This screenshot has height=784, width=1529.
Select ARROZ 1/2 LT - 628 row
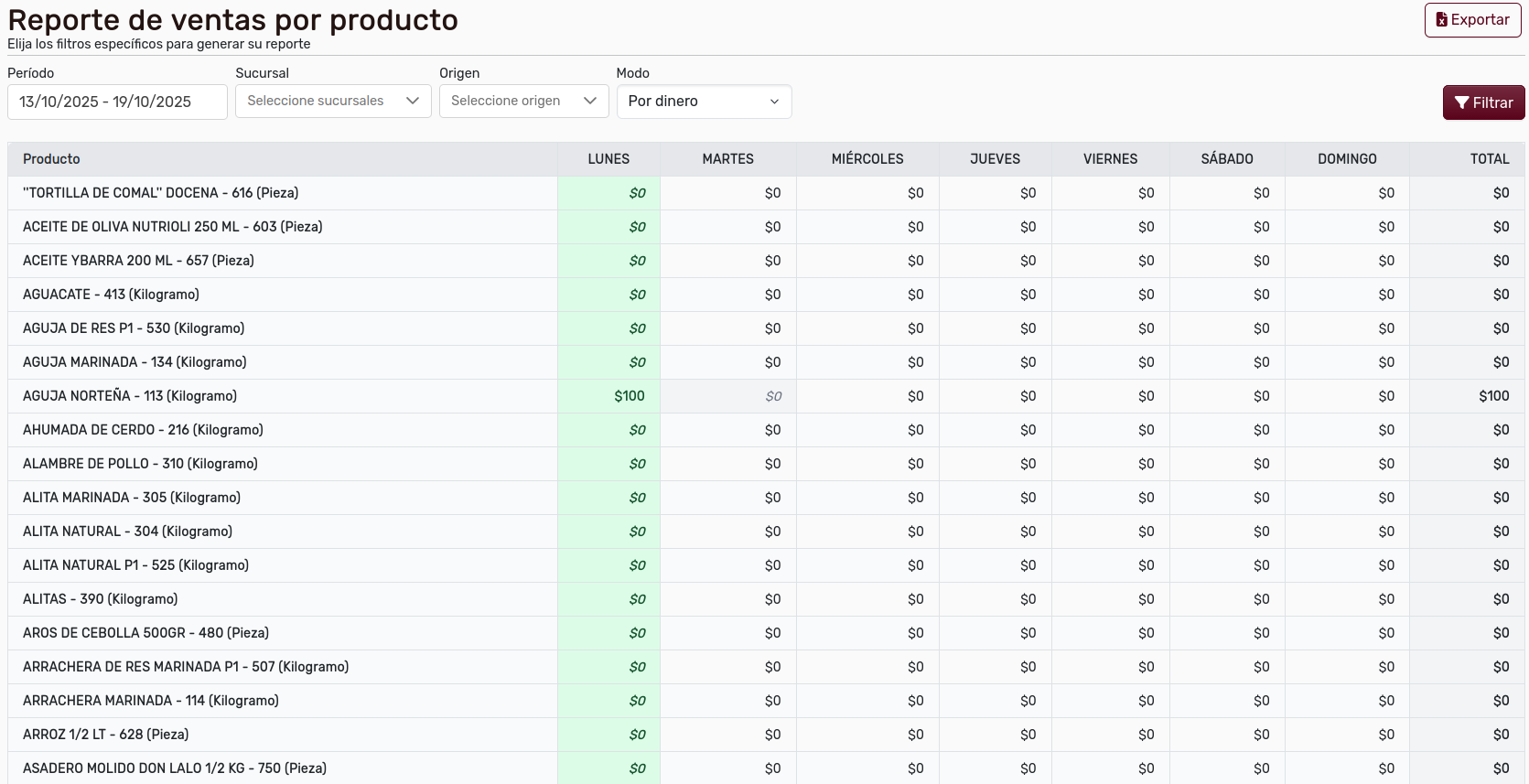click(x=766, y=735)
